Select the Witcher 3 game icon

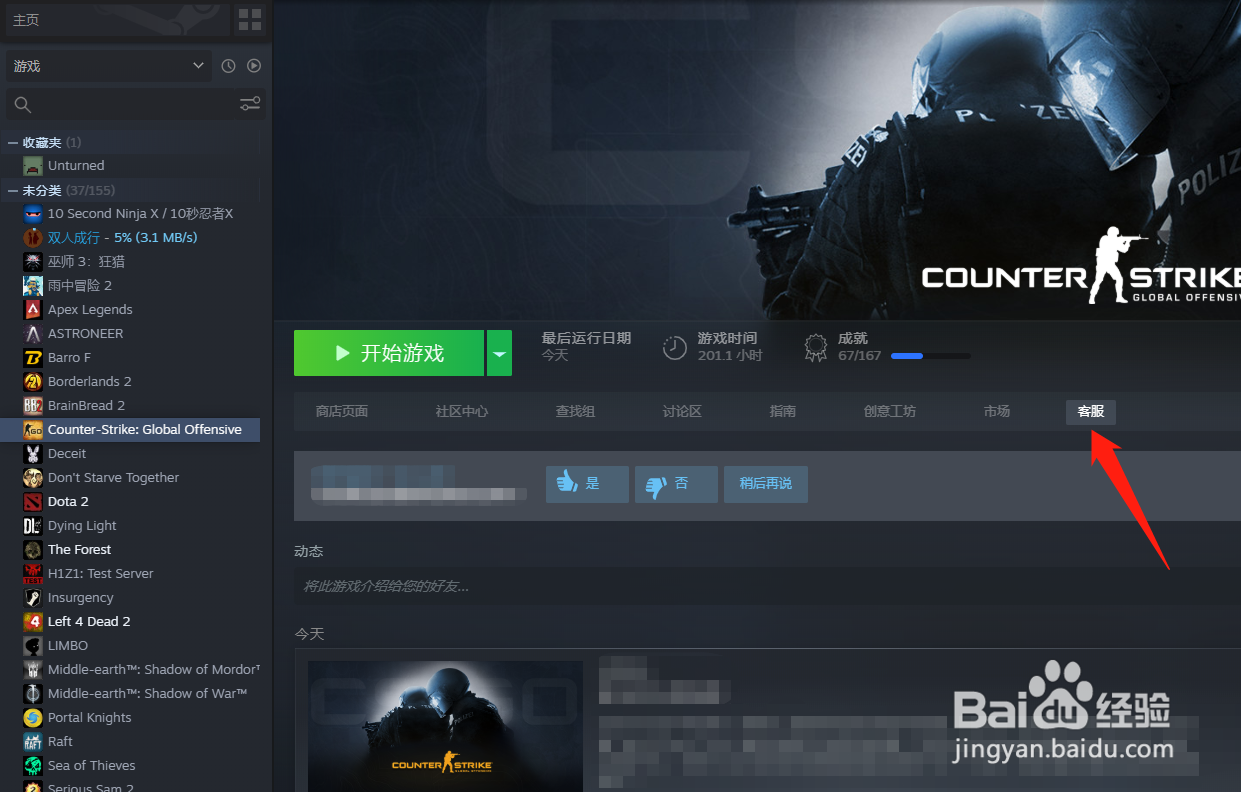tap(33, 261)
